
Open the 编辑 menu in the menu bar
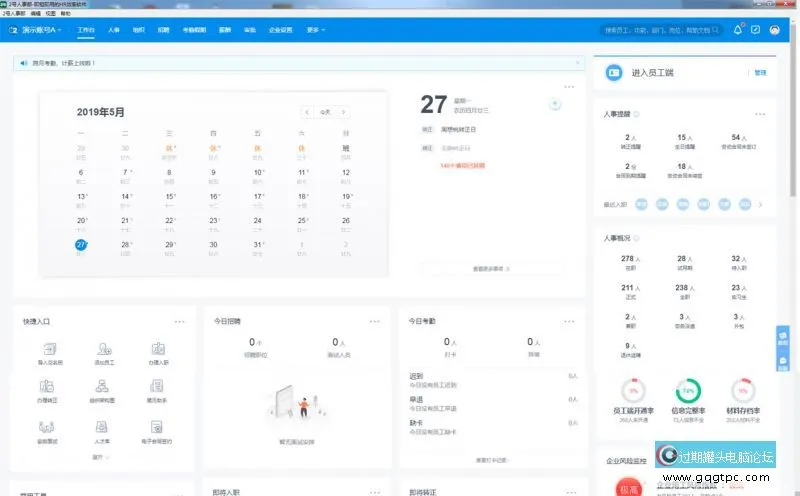(36, 14)
